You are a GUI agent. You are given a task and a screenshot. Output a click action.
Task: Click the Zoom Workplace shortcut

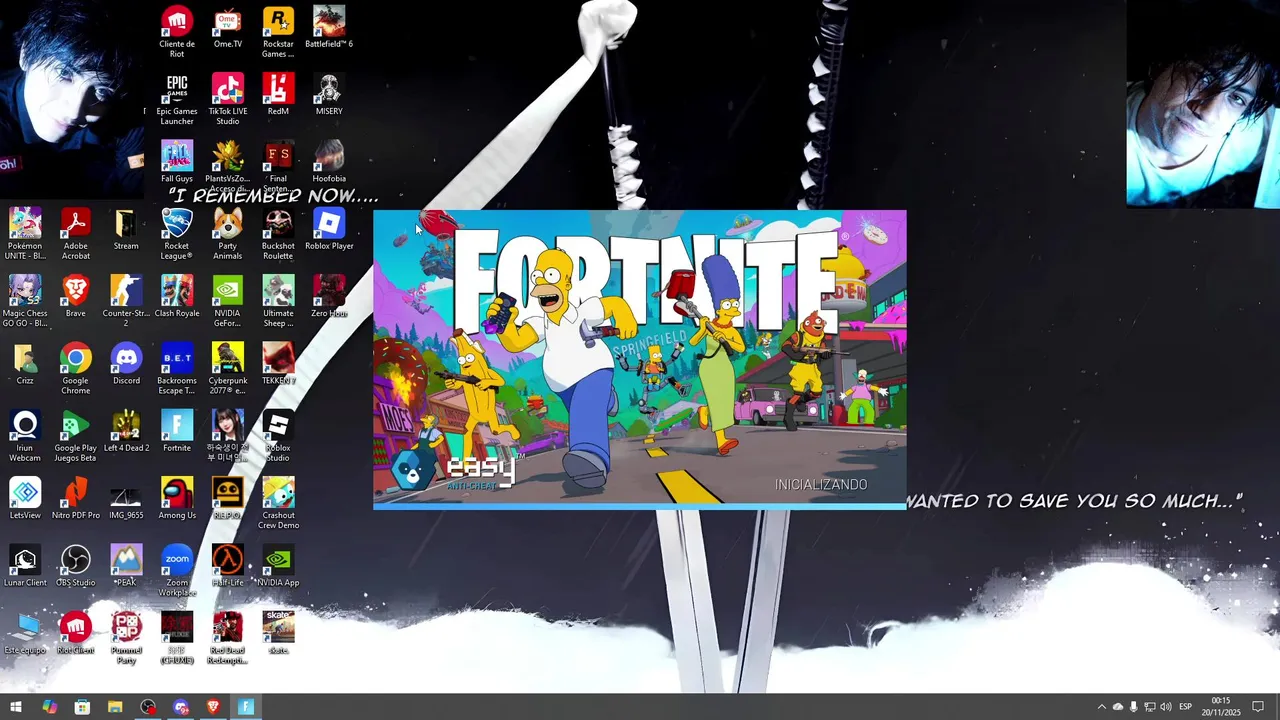177,570
